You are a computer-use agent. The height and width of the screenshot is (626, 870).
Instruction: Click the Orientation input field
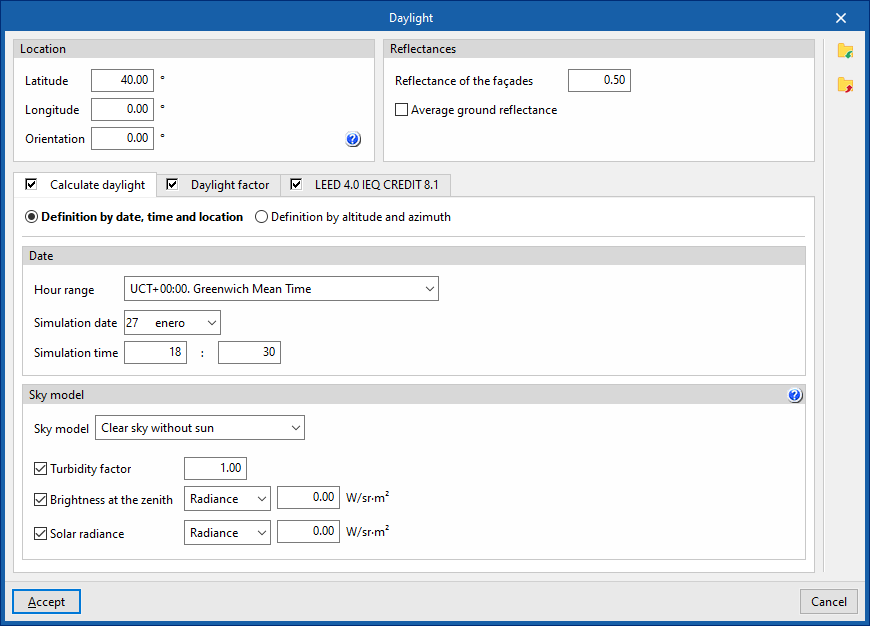pos(123,138)
